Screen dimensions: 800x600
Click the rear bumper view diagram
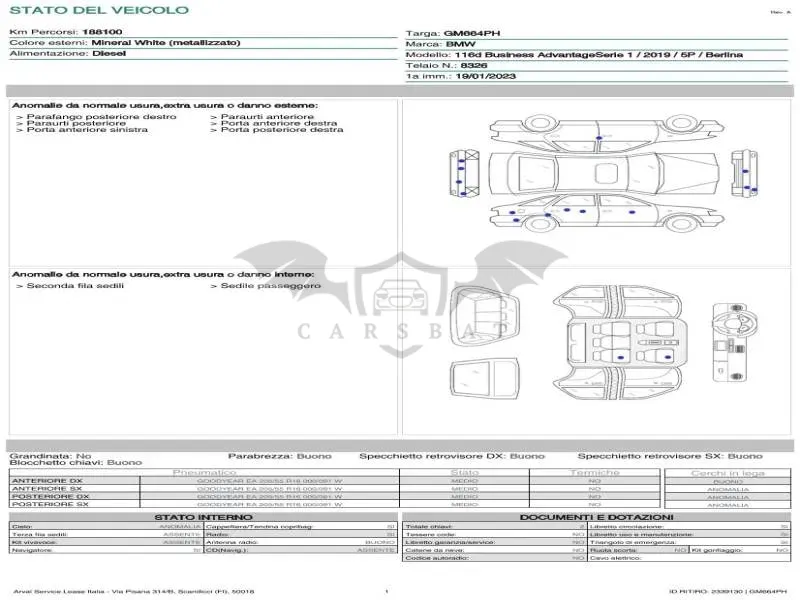point(744,173)
